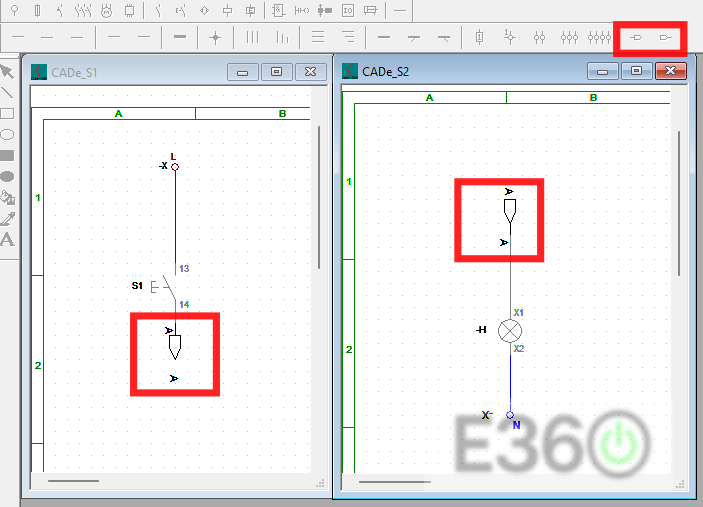Image resolution: width=703 pixels, height=507 pixels.
Task: Click the CADe_S2 horizontal scrollbar
Action: [395, 482]
